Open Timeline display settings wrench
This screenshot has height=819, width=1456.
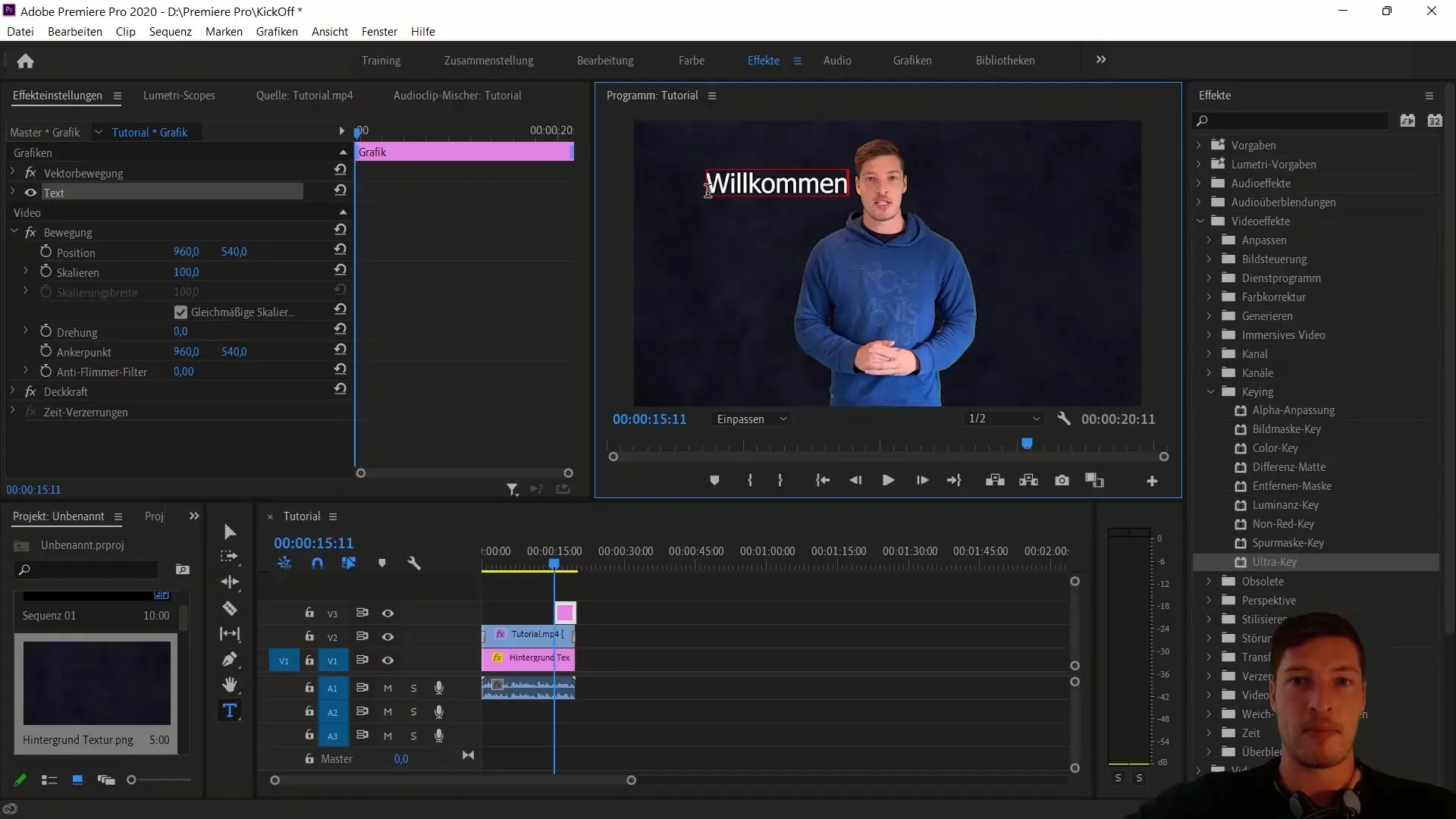pos(414,563)
